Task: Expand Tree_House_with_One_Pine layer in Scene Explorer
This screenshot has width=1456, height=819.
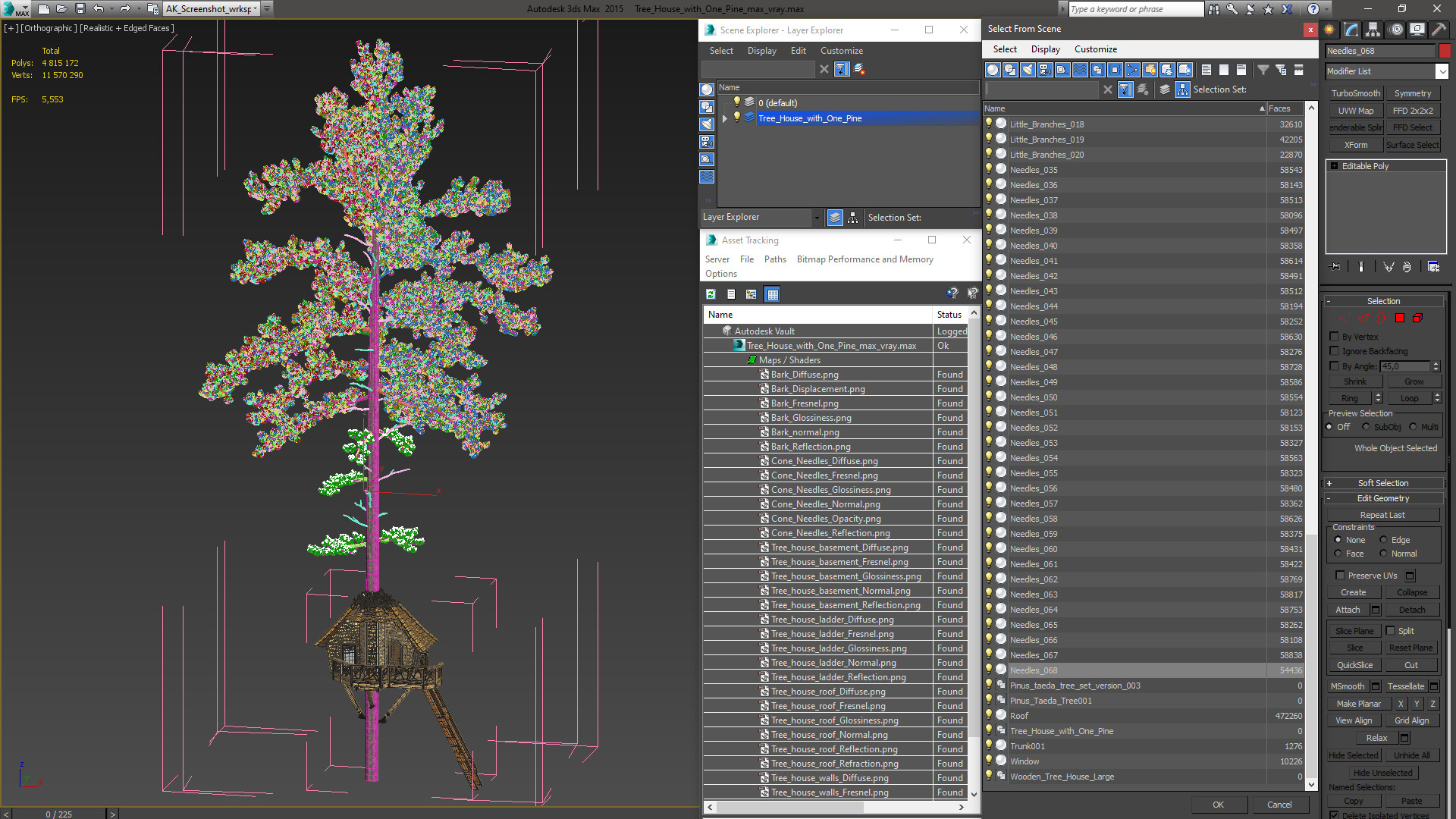Action: pyautogui.click(x=725, y=118)
